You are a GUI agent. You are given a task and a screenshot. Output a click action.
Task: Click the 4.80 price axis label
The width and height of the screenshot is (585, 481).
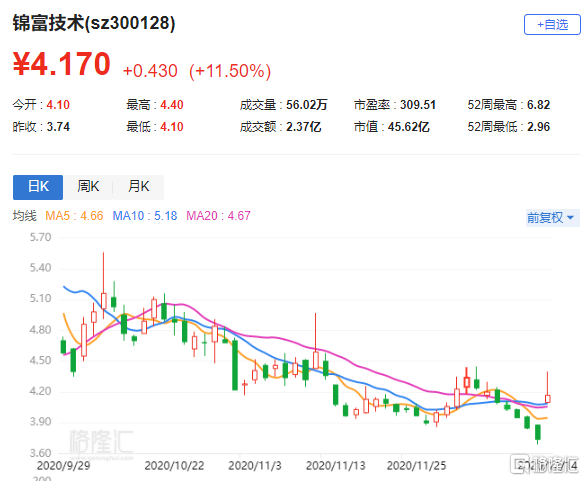pyautogui.click(x=40, y=330)
